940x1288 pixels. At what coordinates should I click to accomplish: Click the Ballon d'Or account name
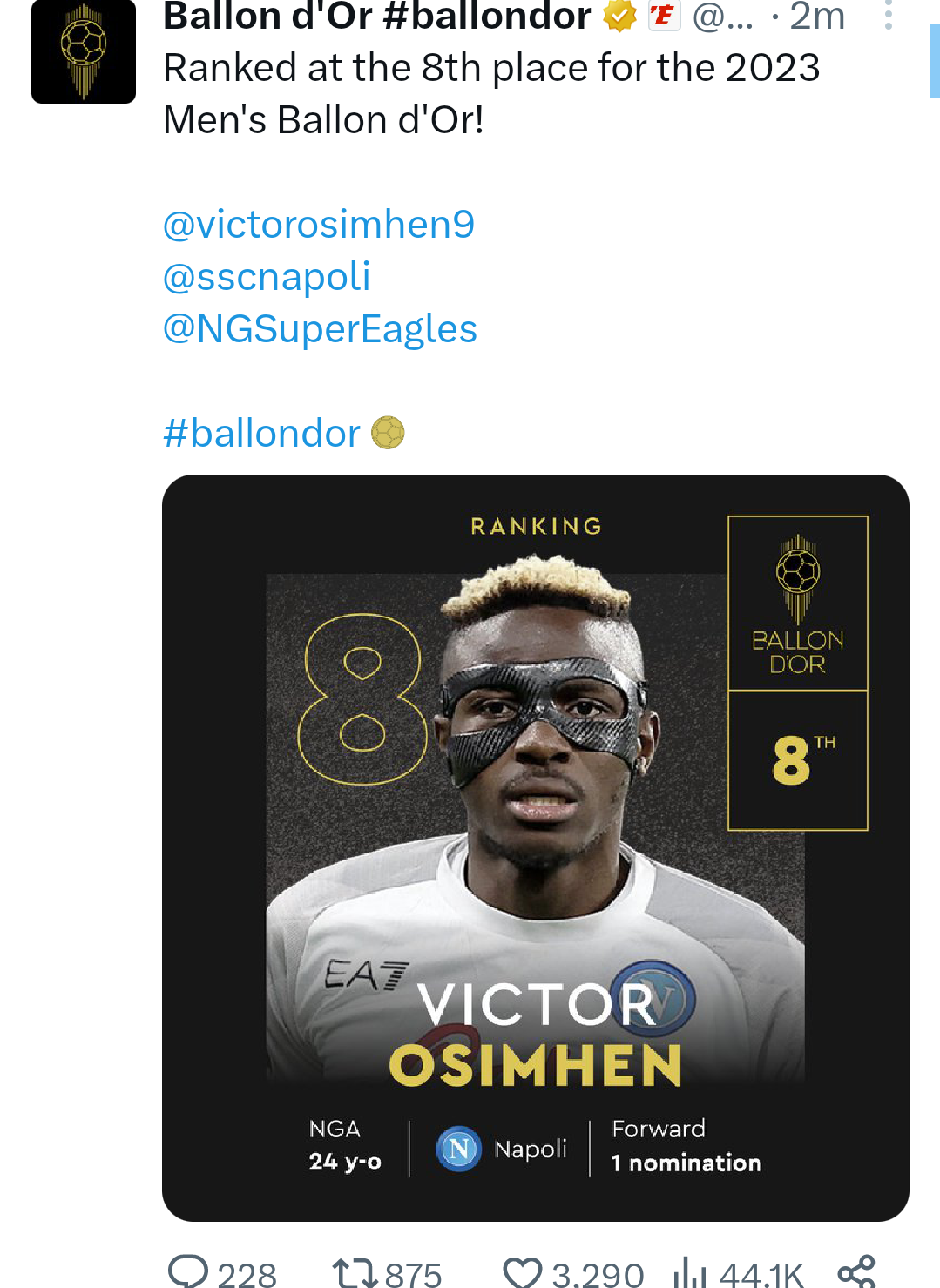tap(376, 16)
